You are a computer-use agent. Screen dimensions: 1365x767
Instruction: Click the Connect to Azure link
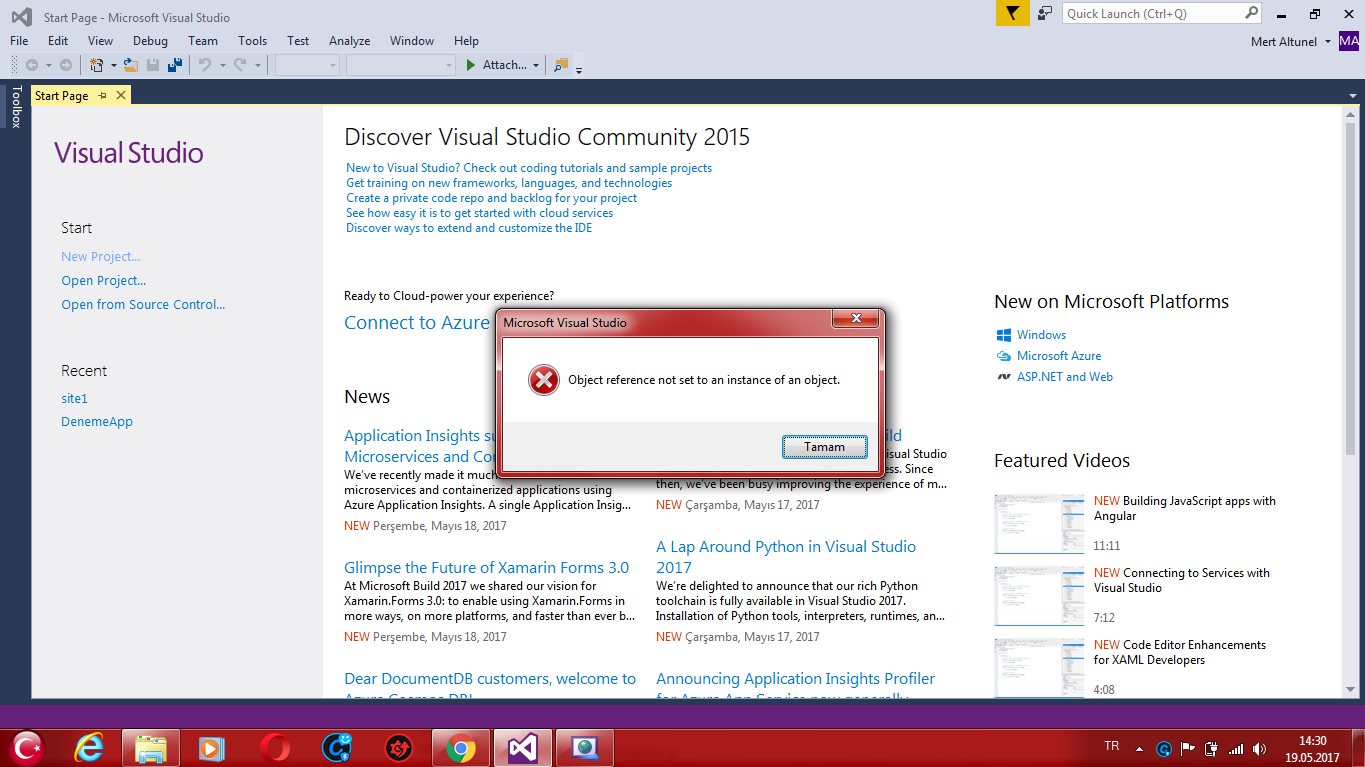pyautogui.click(x=417, y=322)
